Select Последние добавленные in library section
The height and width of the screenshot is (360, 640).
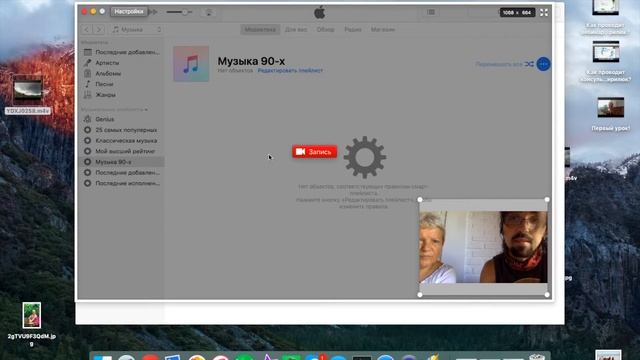[x=122, y=52]
